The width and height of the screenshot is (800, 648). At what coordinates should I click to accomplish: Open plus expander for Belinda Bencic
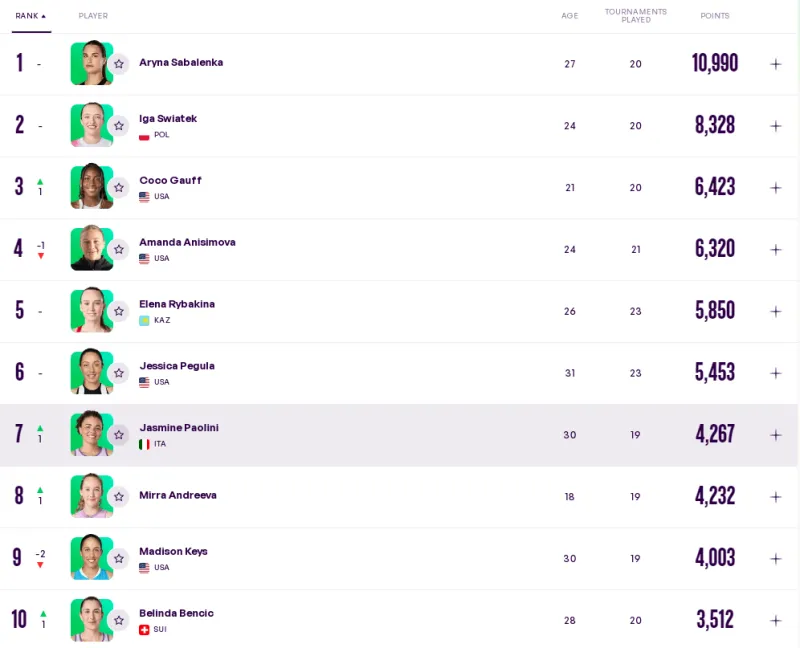point(775,621)
